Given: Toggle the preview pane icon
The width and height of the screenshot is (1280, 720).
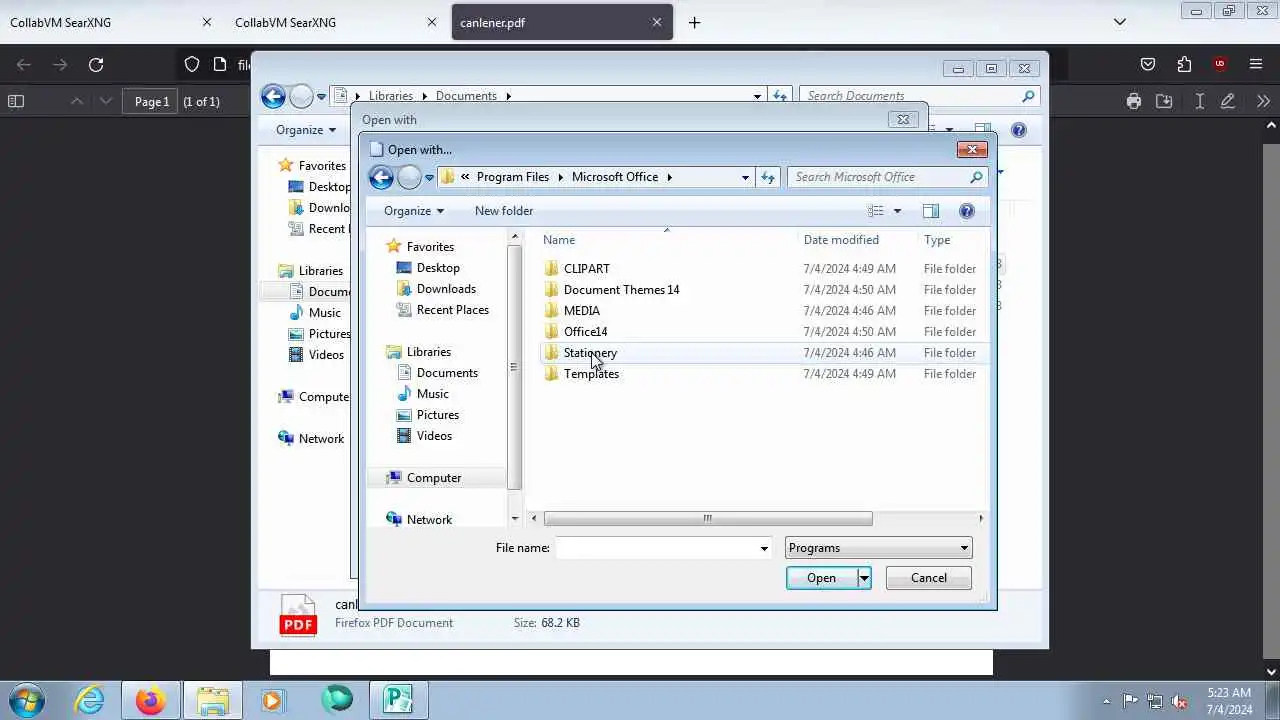Looking at the screenshot, I should [931, 211].
